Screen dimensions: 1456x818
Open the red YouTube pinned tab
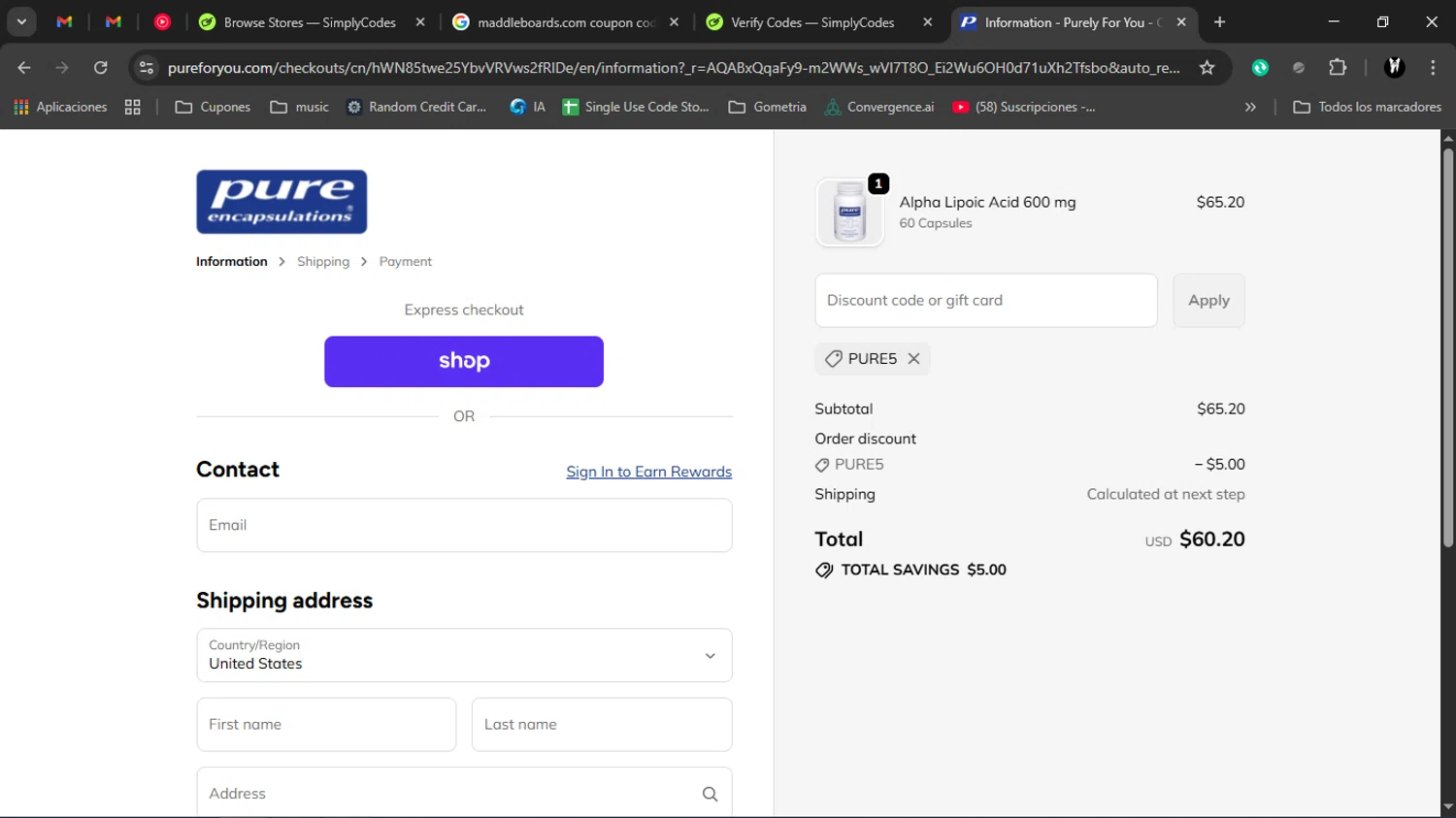[162, 21]
